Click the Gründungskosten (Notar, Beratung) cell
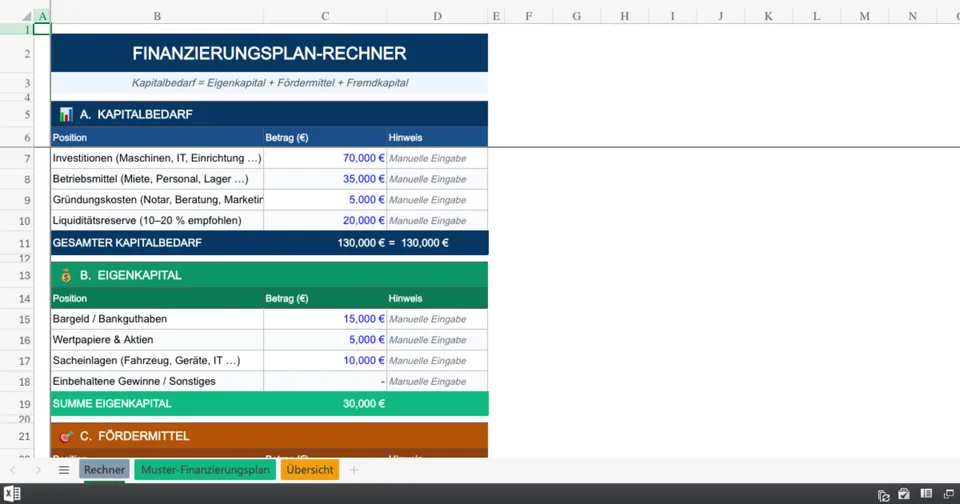Viewport: 960px width, 504px height. (157, 200)
